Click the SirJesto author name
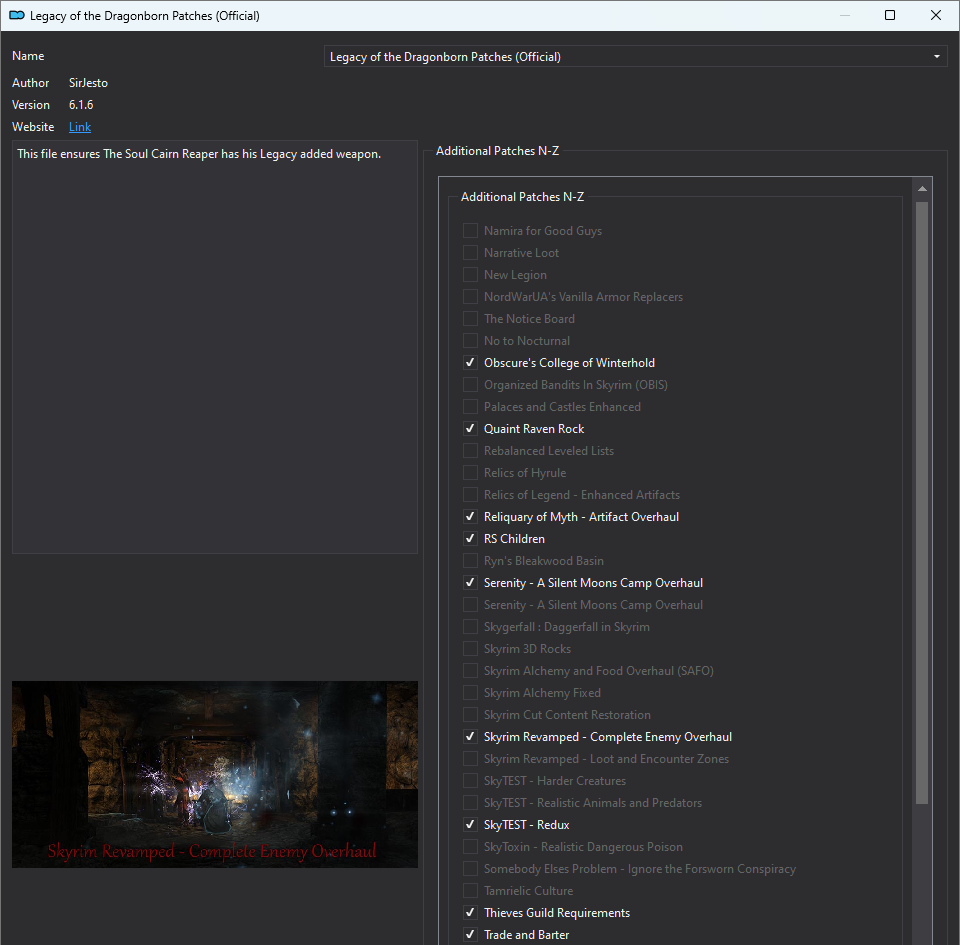Image resolution: width=960 pixels, height=945 pixels. [88, 83]
